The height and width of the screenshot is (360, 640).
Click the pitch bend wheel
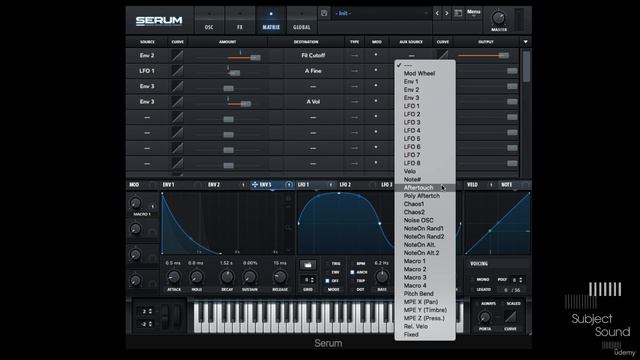(165, 316)
